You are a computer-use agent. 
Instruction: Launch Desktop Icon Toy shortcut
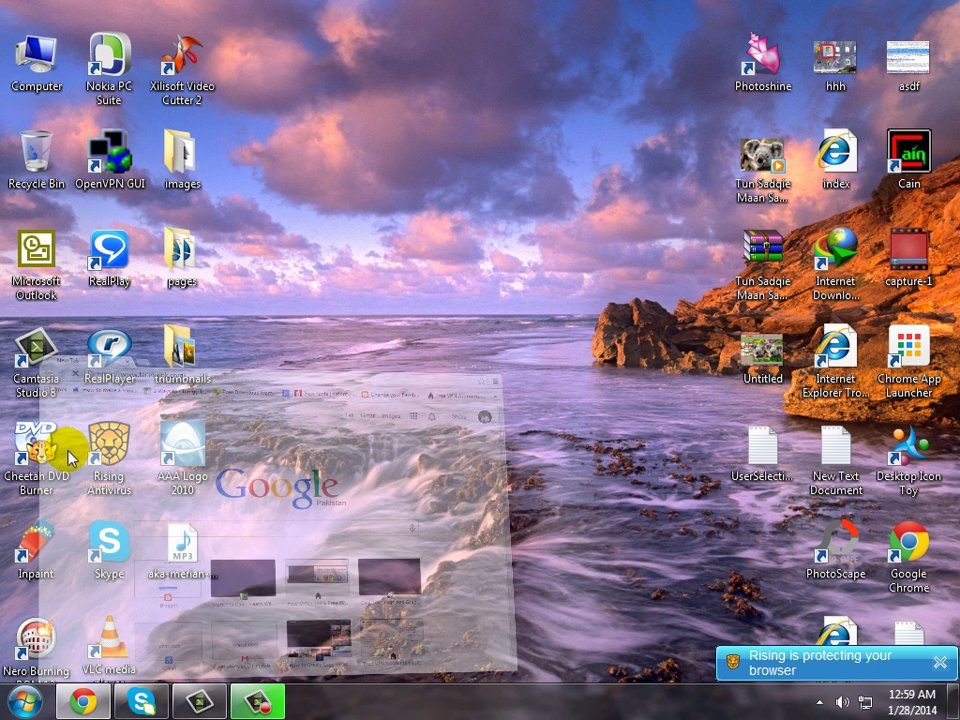click(909, 460)
